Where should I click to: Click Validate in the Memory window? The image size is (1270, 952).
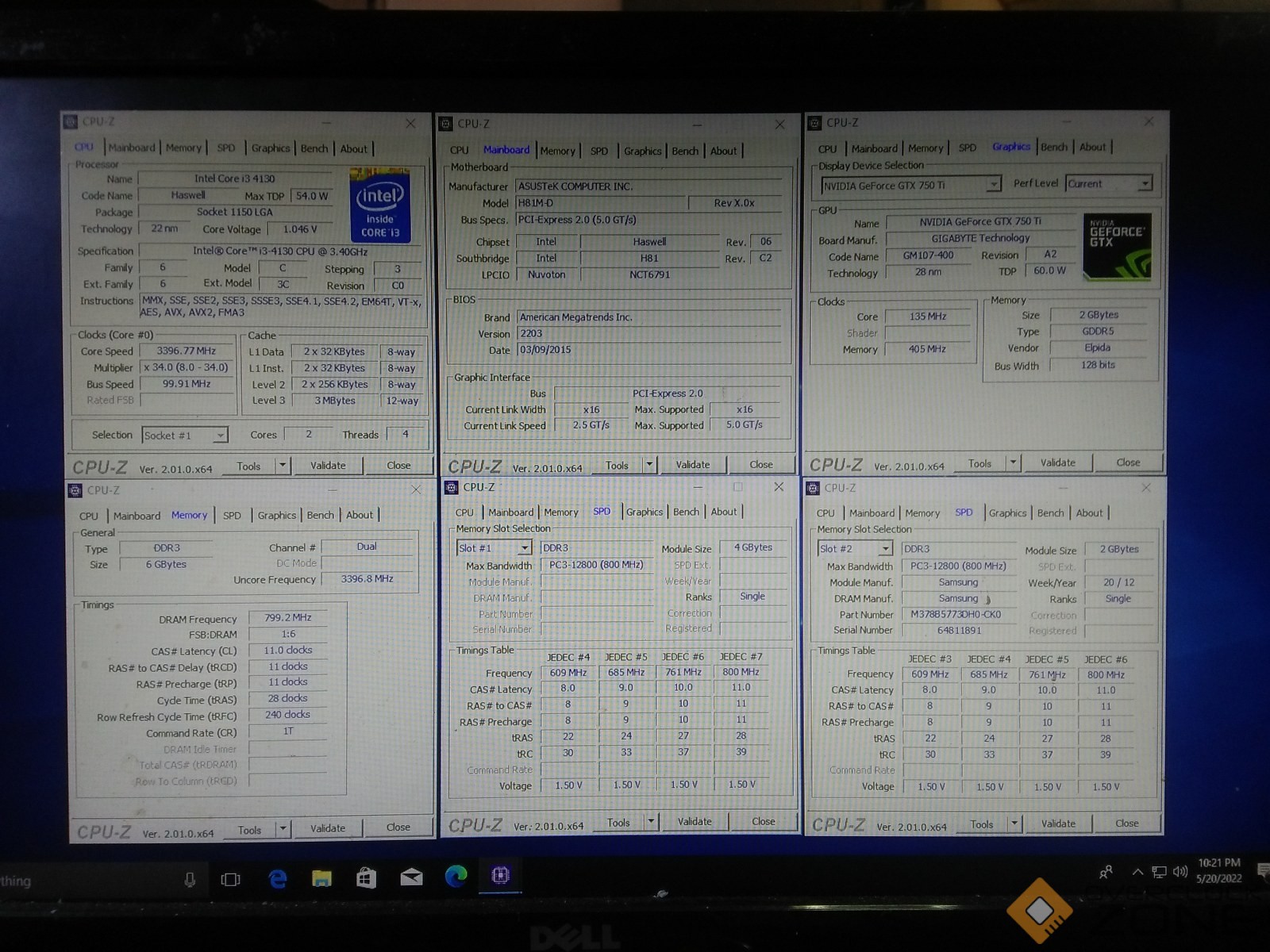(328, 828)
